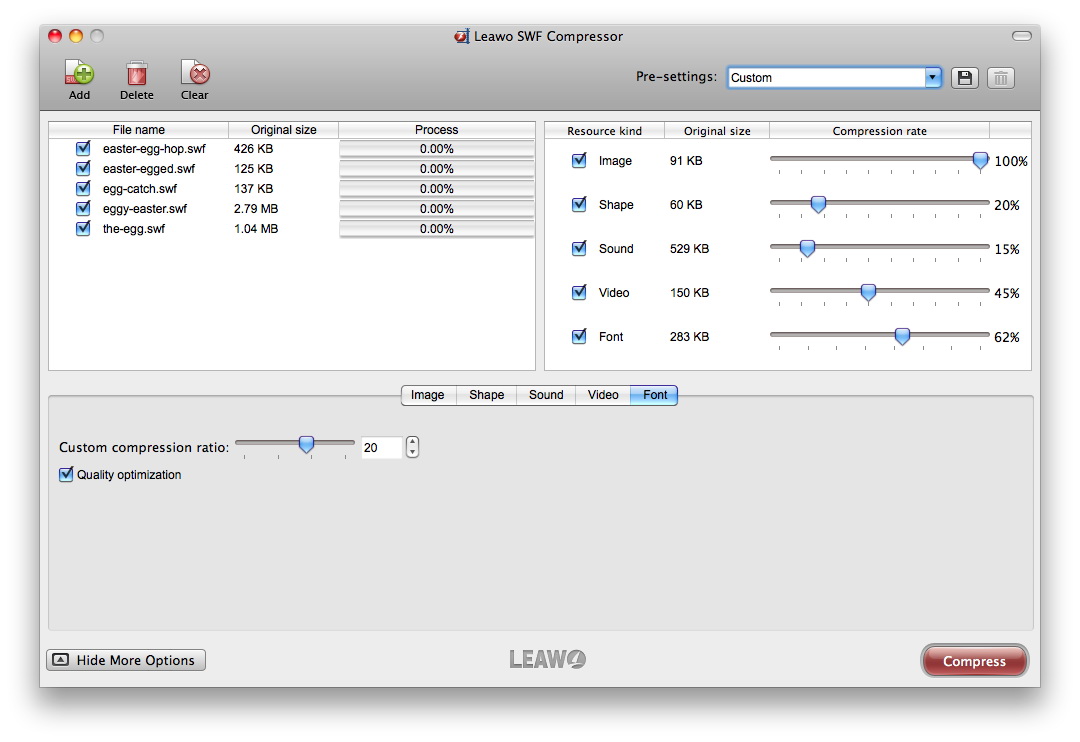The height and width of the screenshot is (742, 1080).
Task: Click the Add file icon
Action: 79,73
